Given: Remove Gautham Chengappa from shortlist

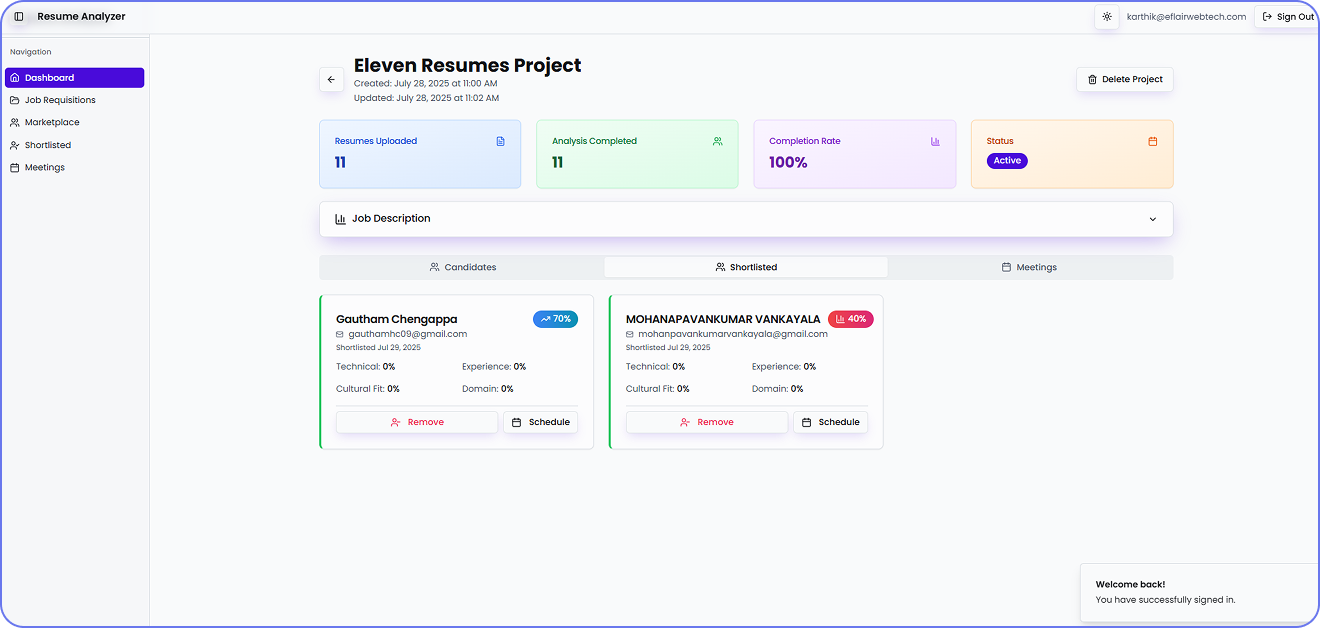Looking at the screenshot, I should click(x=417, y=422).
